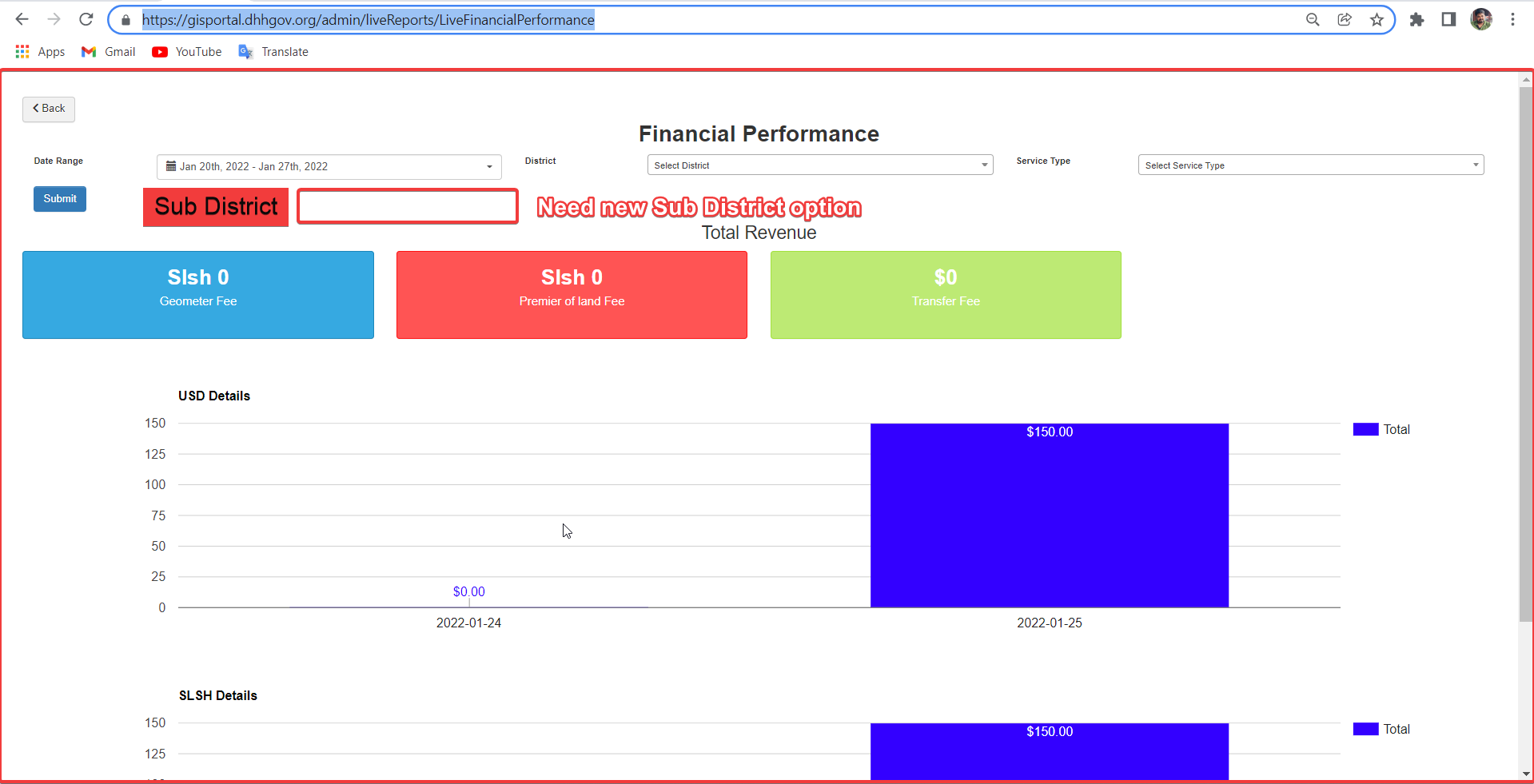Toggle the browser side panel icon
Screen dimensions: 1534x784
1448,20
